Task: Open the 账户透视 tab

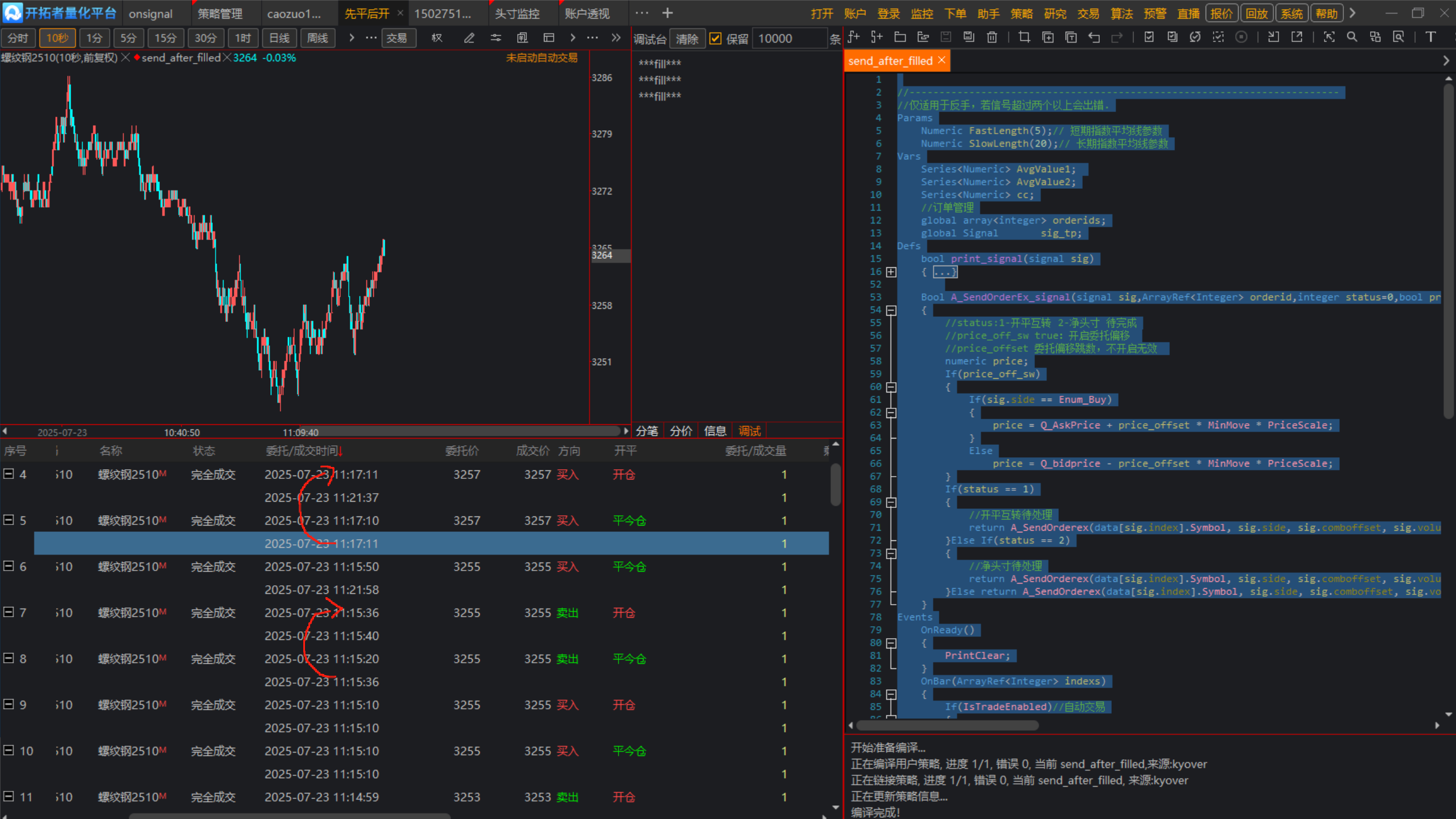Action: [x=587, y=14]
